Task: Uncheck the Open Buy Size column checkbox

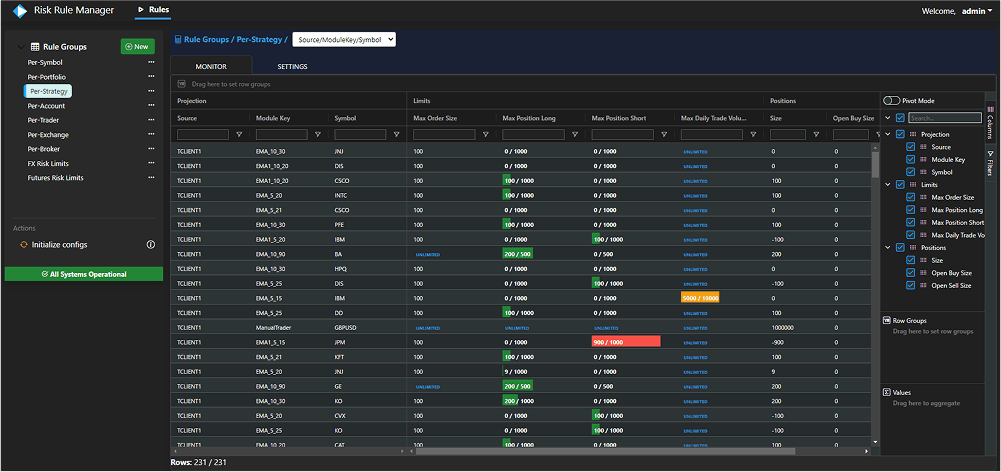Action: (x=910, y=273)
